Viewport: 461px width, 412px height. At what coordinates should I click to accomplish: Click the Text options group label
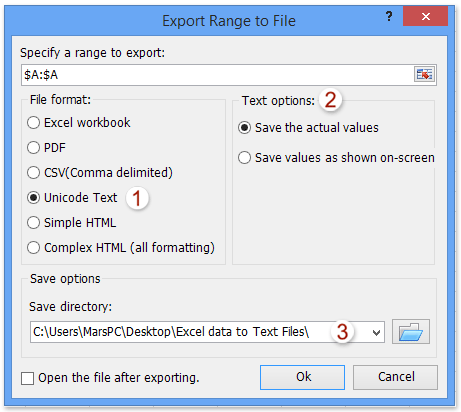tap(278, 101)
